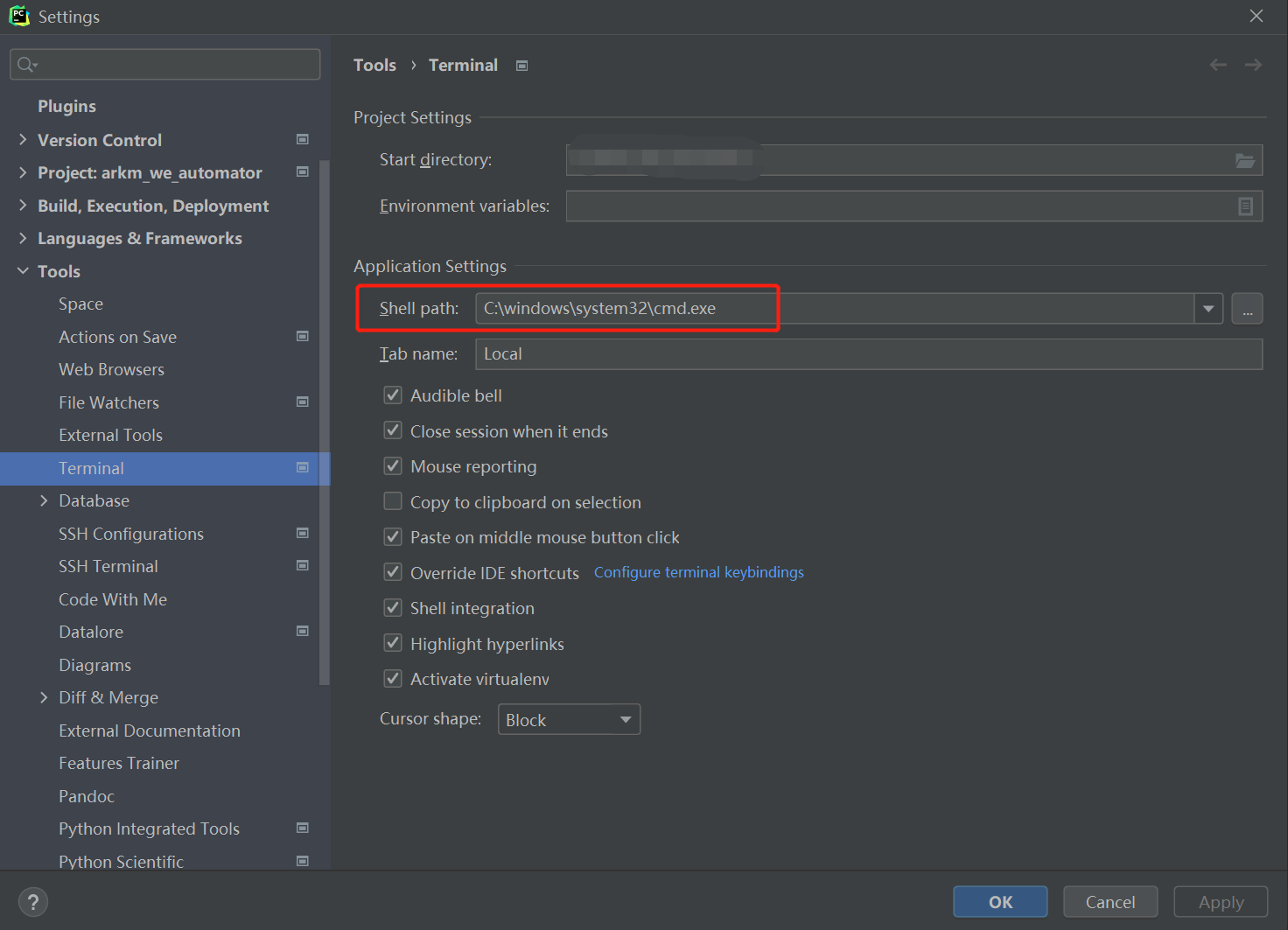Expand Version Control tree node

coord(23,139)
